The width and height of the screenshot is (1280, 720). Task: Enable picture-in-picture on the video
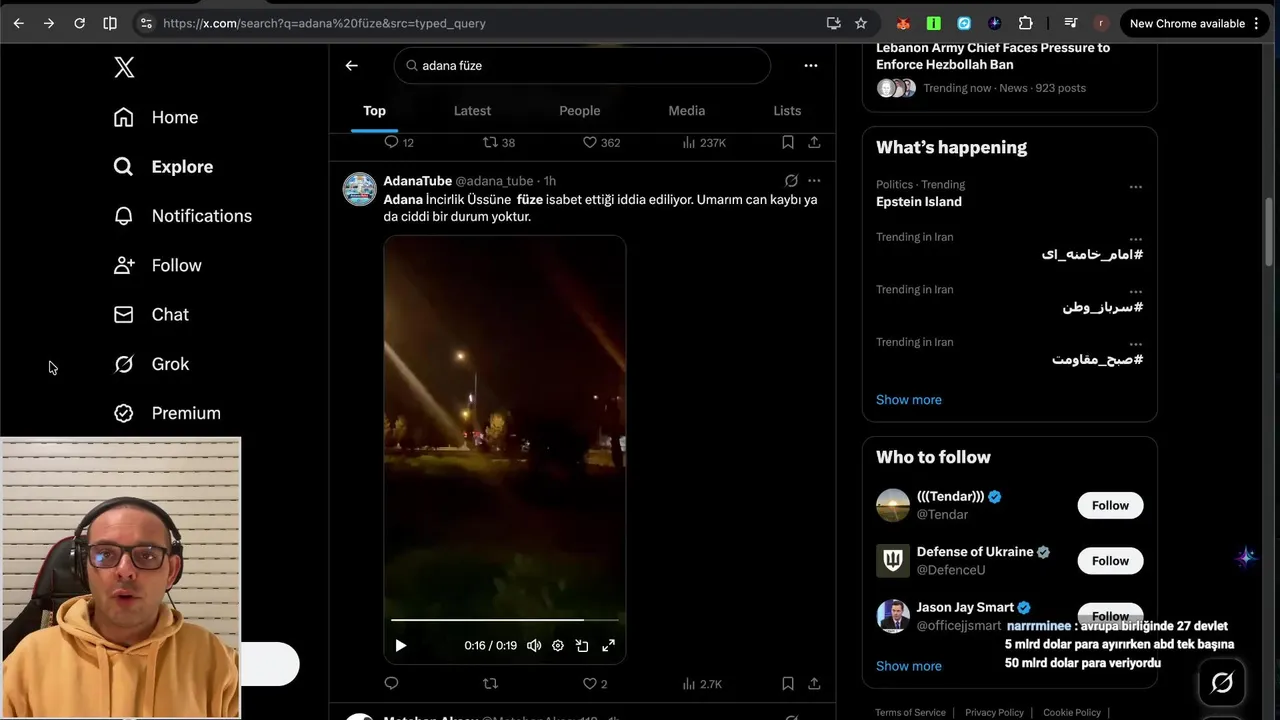tap(582, 646)
